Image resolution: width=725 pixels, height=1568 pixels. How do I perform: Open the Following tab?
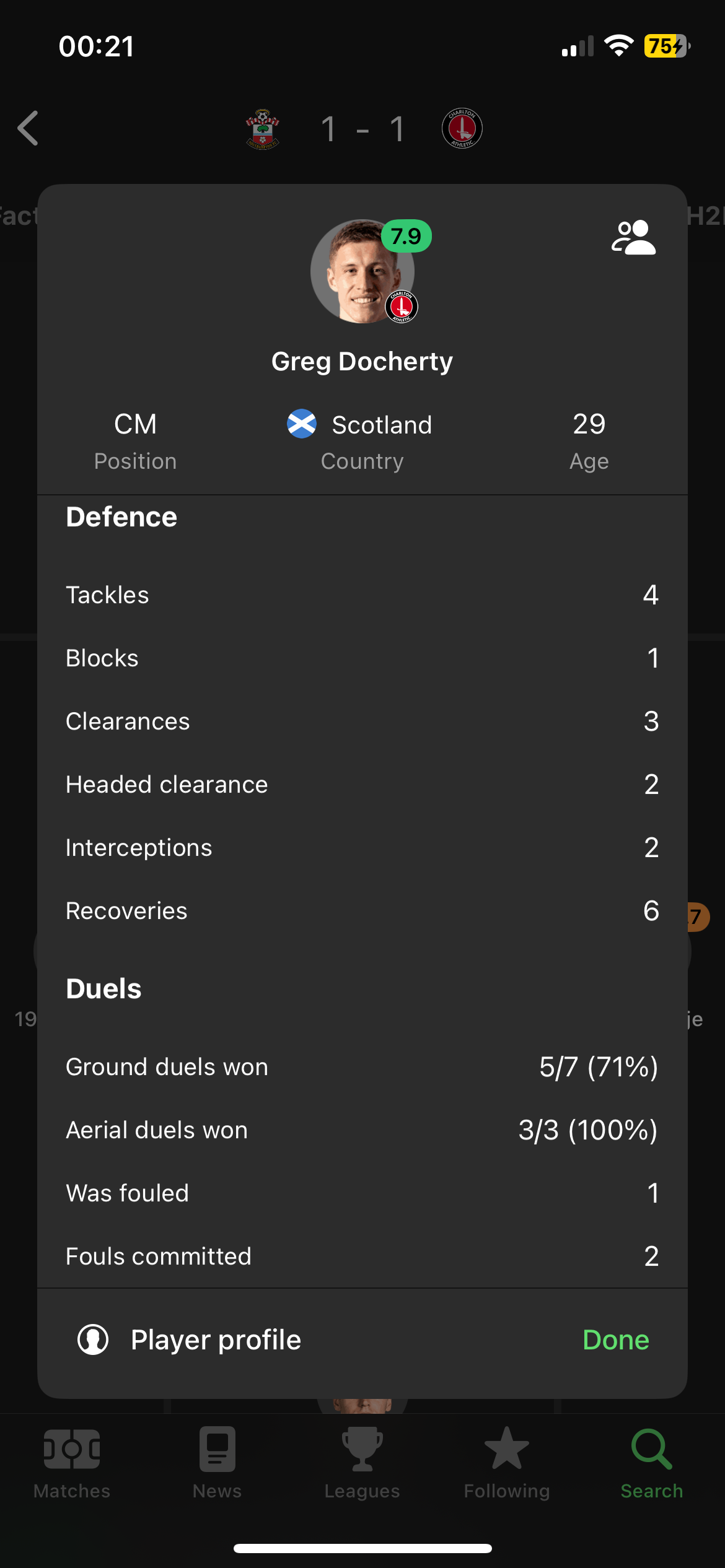(x=507, y=1463)
